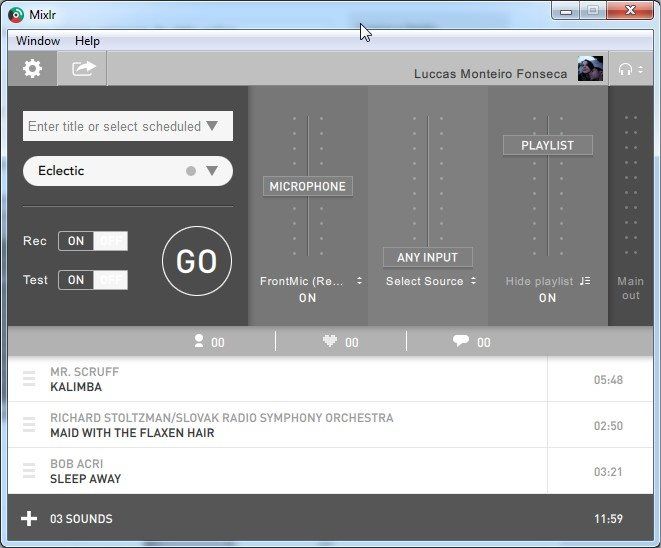This screenshot has height=548, width=661.
Task: Click the 11:59 total playlist time
Action: (608, 519)
